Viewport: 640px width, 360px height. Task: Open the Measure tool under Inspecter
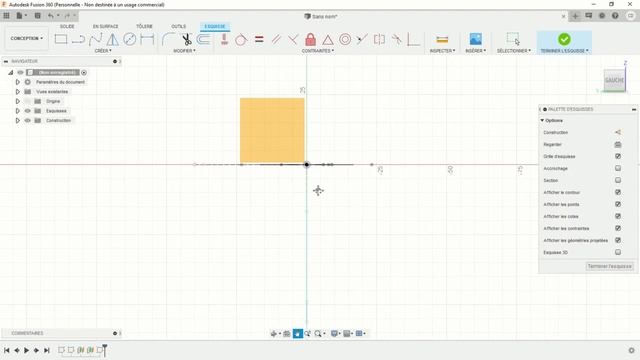[x=442, y=39]
